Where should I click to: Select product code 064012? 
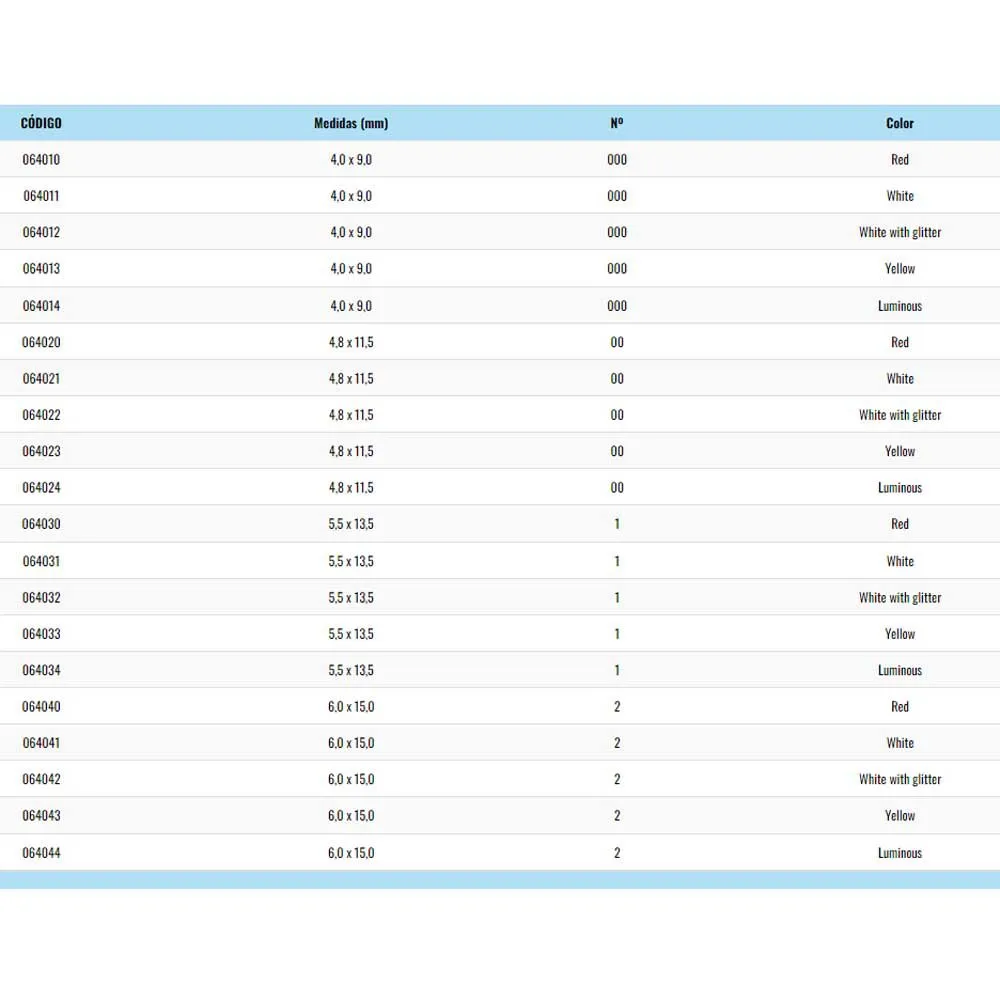(41, 232)
